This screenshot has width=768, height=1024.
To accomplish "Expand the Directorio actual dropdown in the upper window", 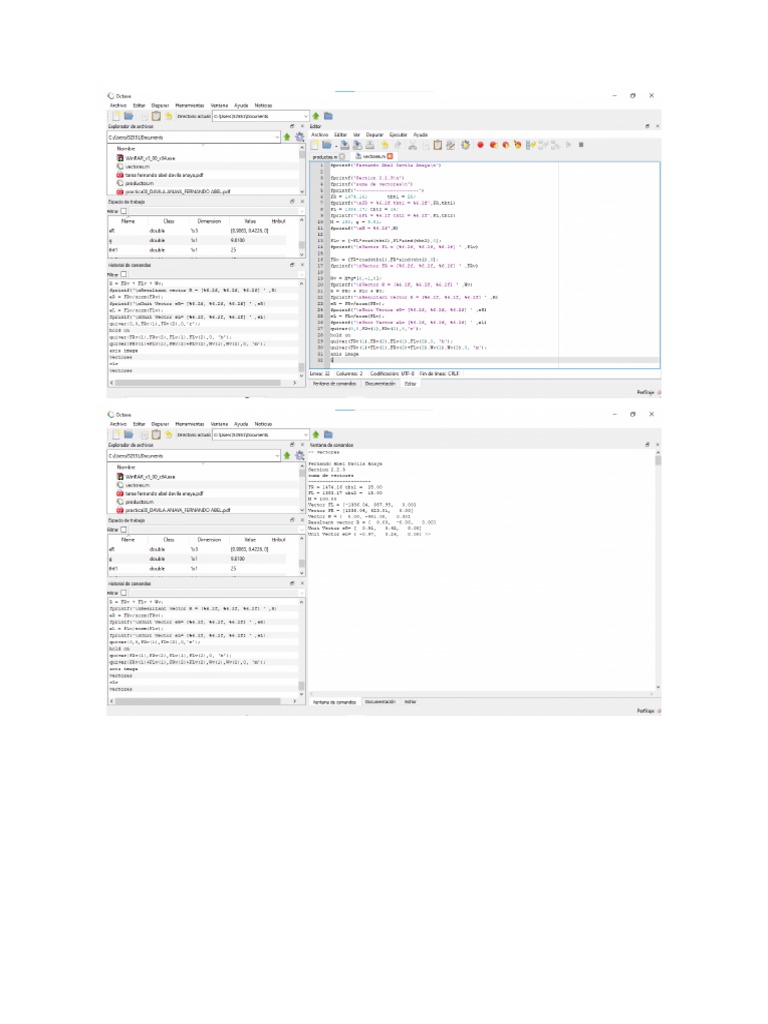I will tap(306, 116).
